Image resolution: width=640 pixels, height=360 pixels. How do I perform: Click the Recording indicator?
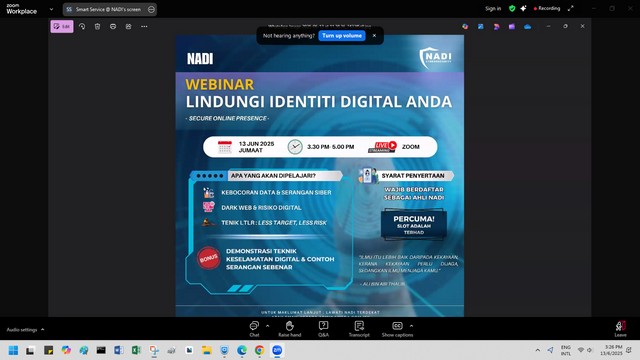(547, 8)
